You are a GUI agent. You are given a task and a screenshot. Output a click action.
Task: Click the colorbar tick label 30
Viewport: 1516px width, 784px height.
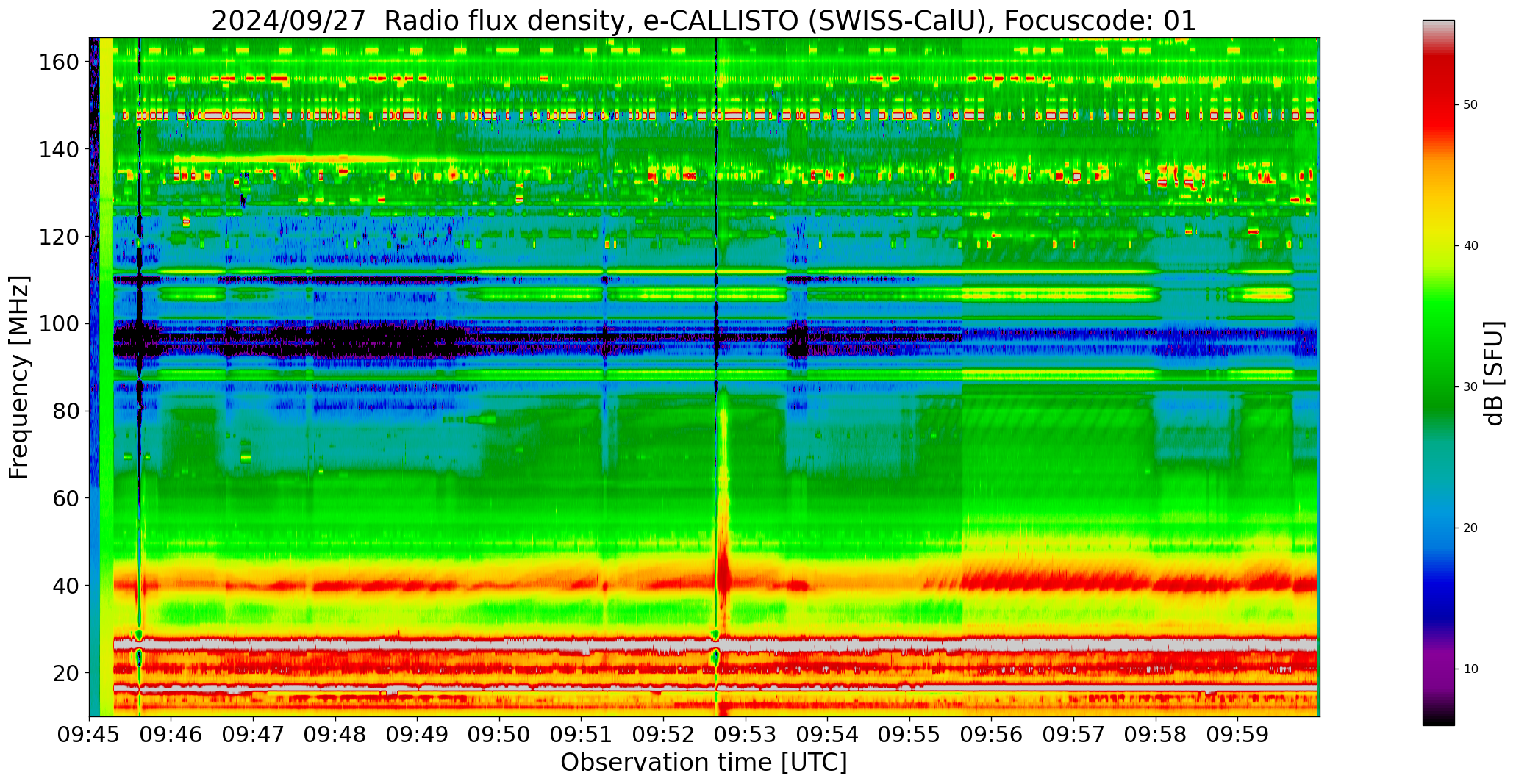click(x=1471, y=386)
